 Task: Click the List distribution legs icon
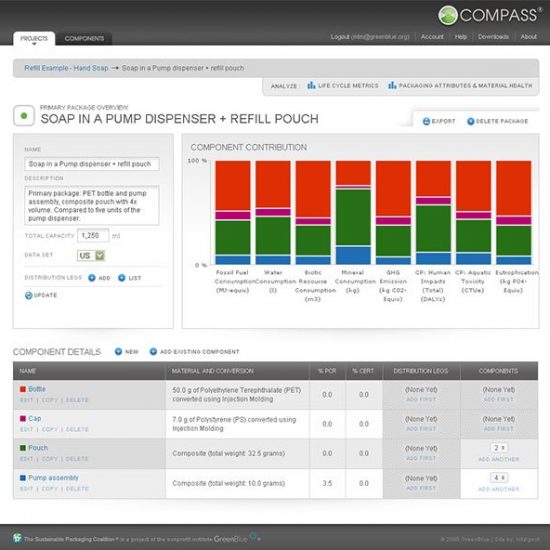(x=122, y=278)
